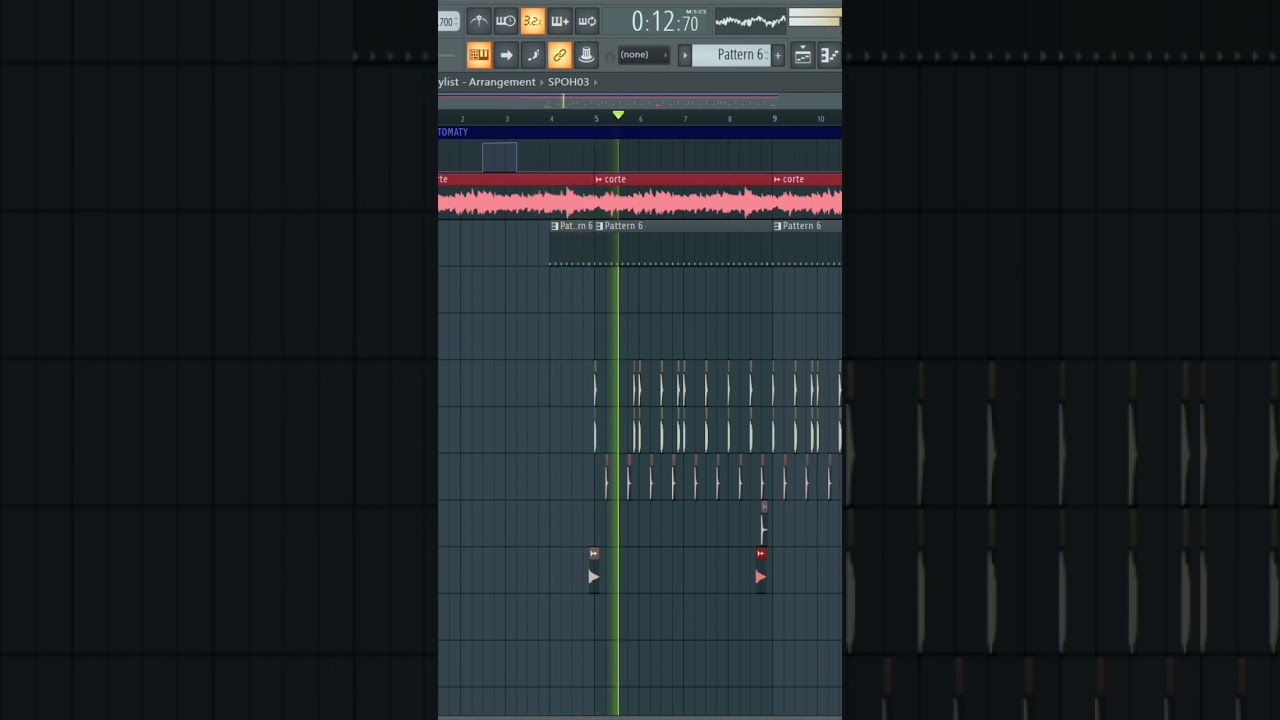Click the tempo value field ending in 700
1280x720 pixels.
point(448,22)
